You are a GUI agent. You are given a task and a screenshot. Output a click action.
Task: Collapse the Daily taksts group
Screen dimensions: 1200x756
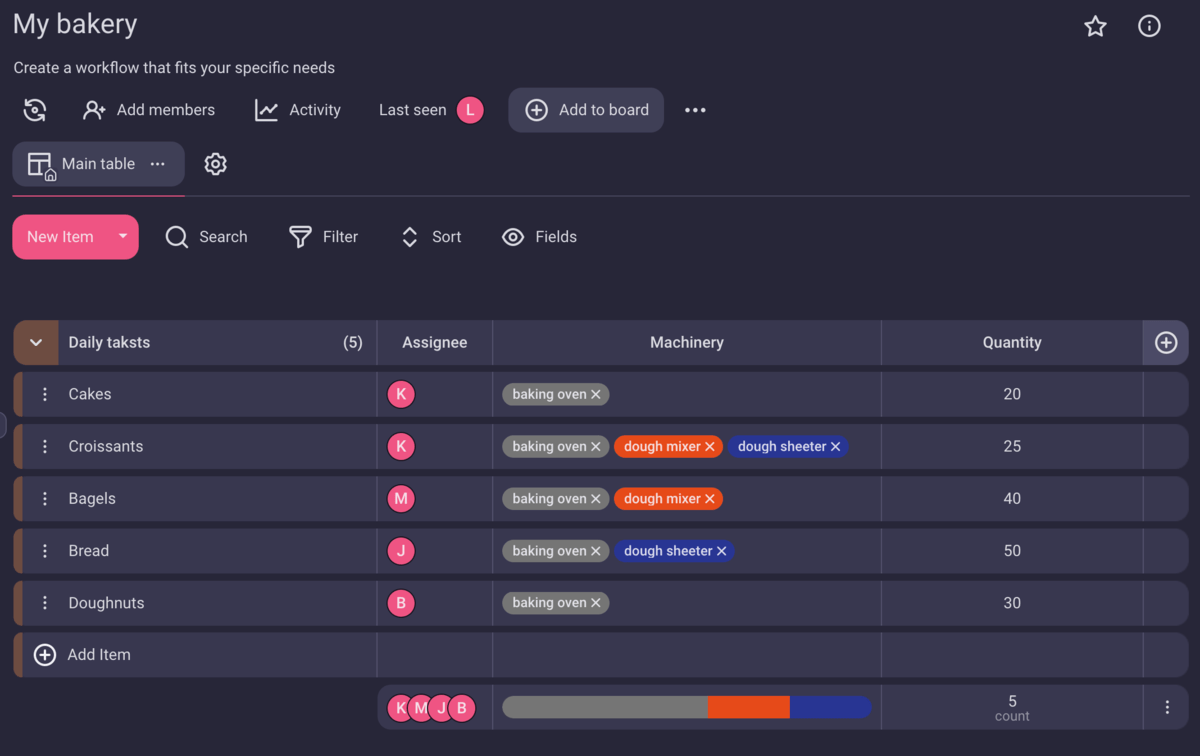(x=36, y=343)
